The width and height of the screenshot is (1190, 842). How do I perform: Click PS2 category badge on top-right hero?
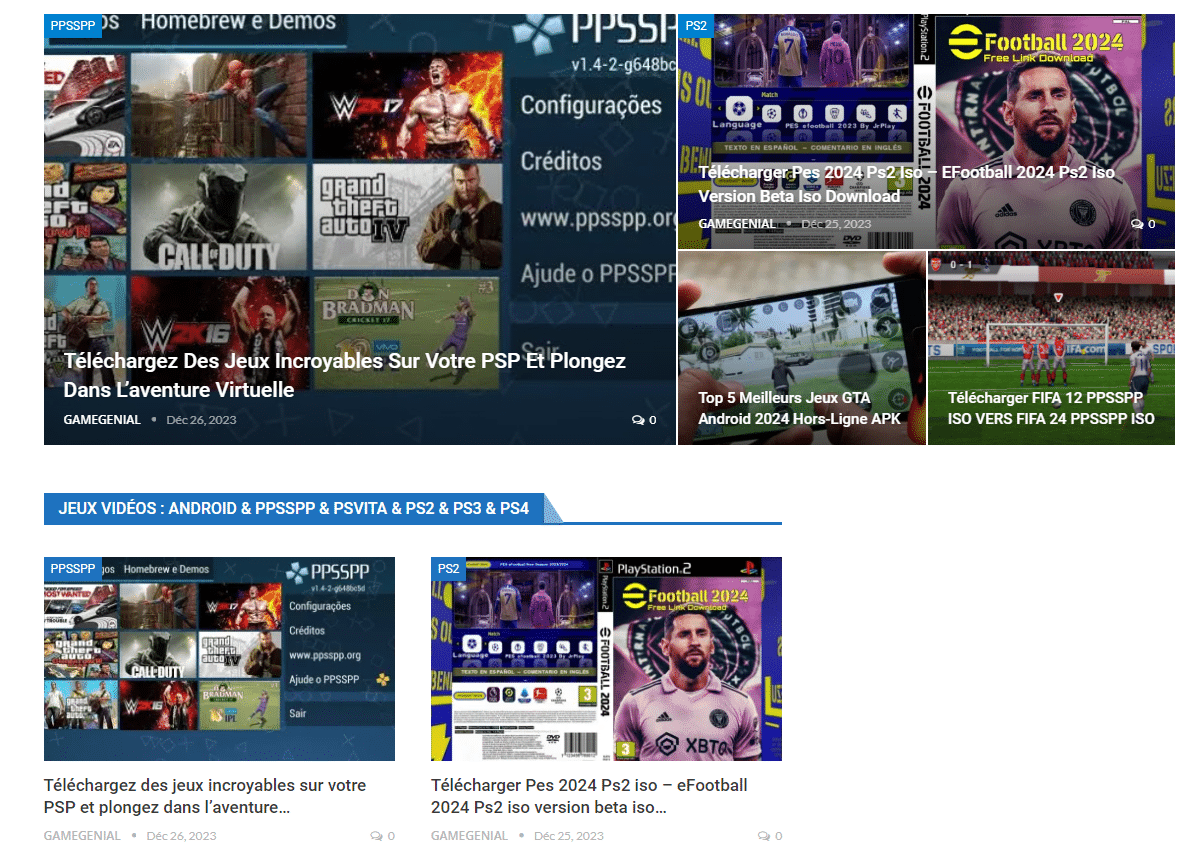click(x=695, y=25)
